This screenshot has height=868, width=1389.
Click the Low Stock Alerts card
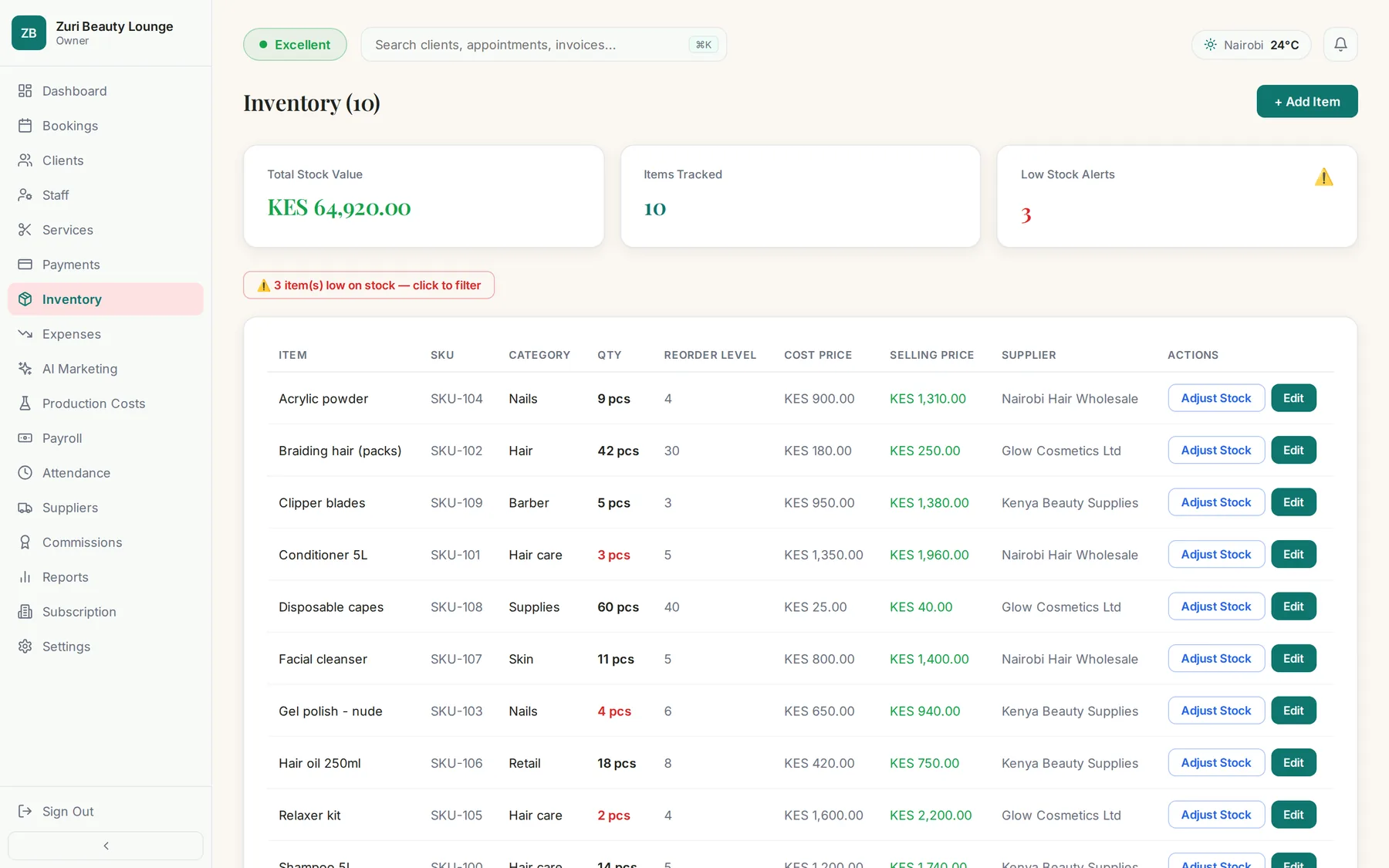(1177, 196)
